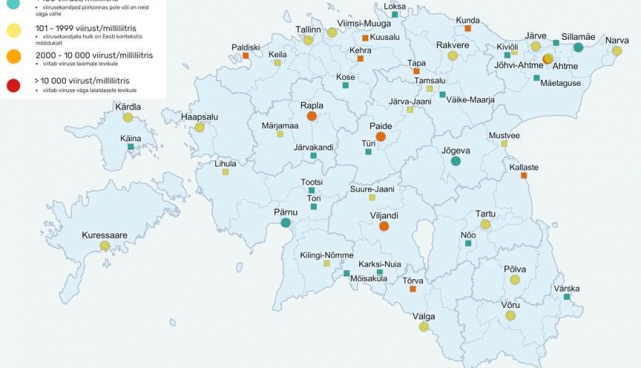Image resolution: width=641 pixels, height=368 pixels.
Task: Click the Mäetaguse green square marker
Action: [536, 78]
